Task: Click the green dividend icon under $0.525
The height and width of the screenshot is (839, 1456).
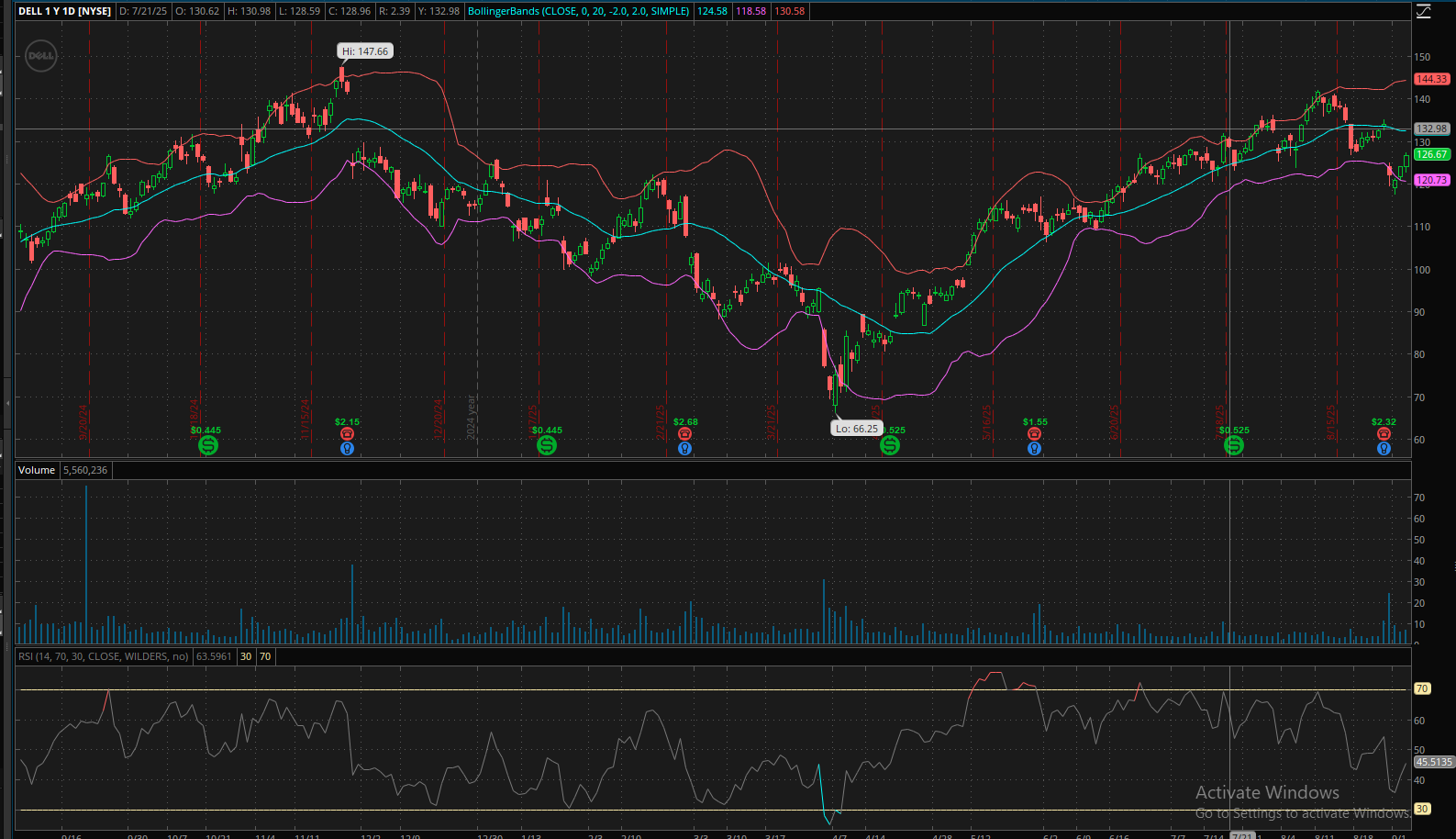Action: (1234, 445)
